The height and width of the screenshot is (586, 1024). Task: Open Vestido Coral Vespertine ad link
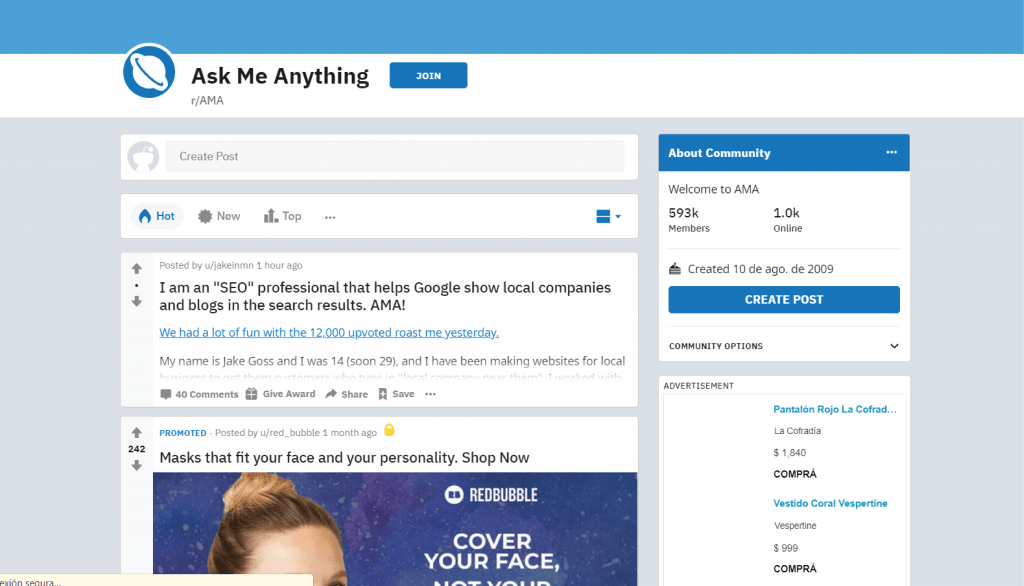pyautogui.click(x=830, y=503)
